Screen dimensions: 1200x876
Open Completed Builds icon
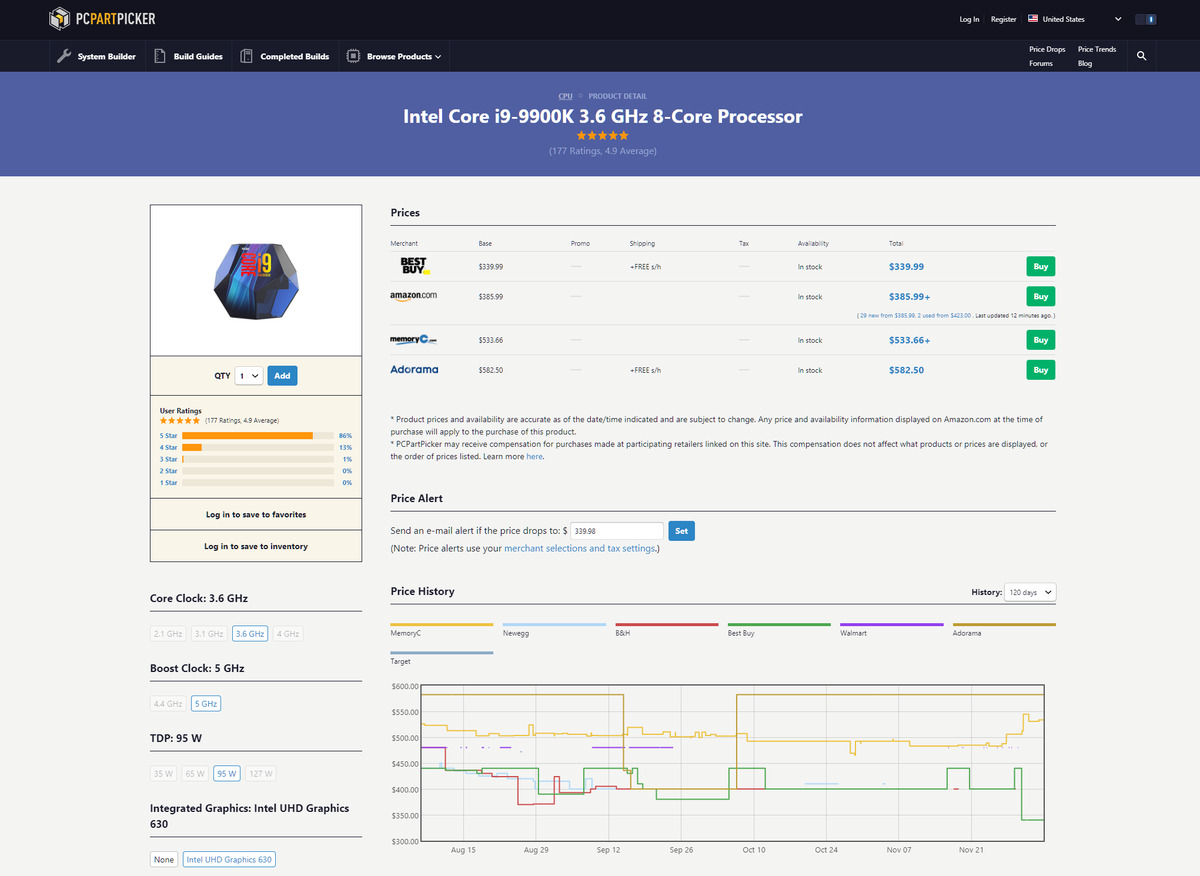coord(248,57)
